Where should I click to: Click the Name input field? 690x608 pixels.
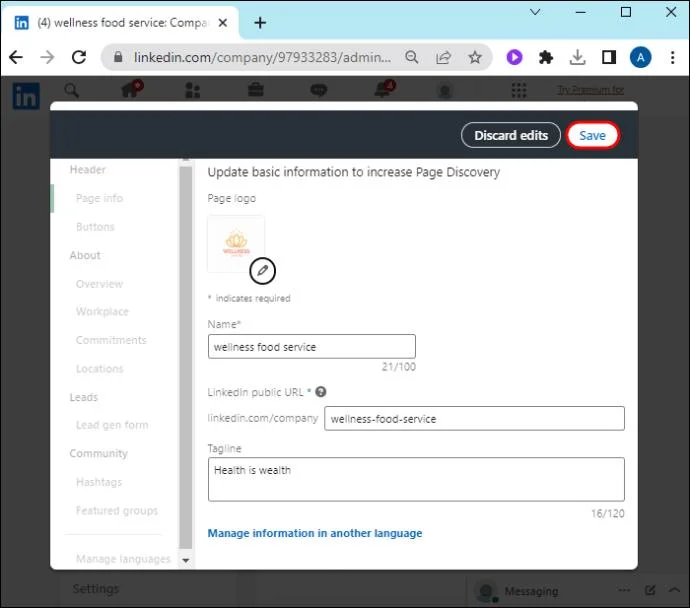312,347
